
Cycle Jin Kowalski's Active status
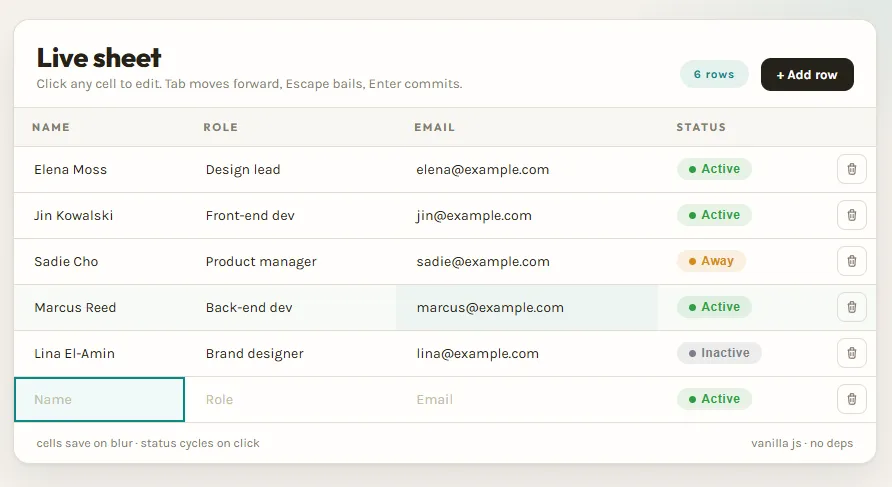click(714, 215)
